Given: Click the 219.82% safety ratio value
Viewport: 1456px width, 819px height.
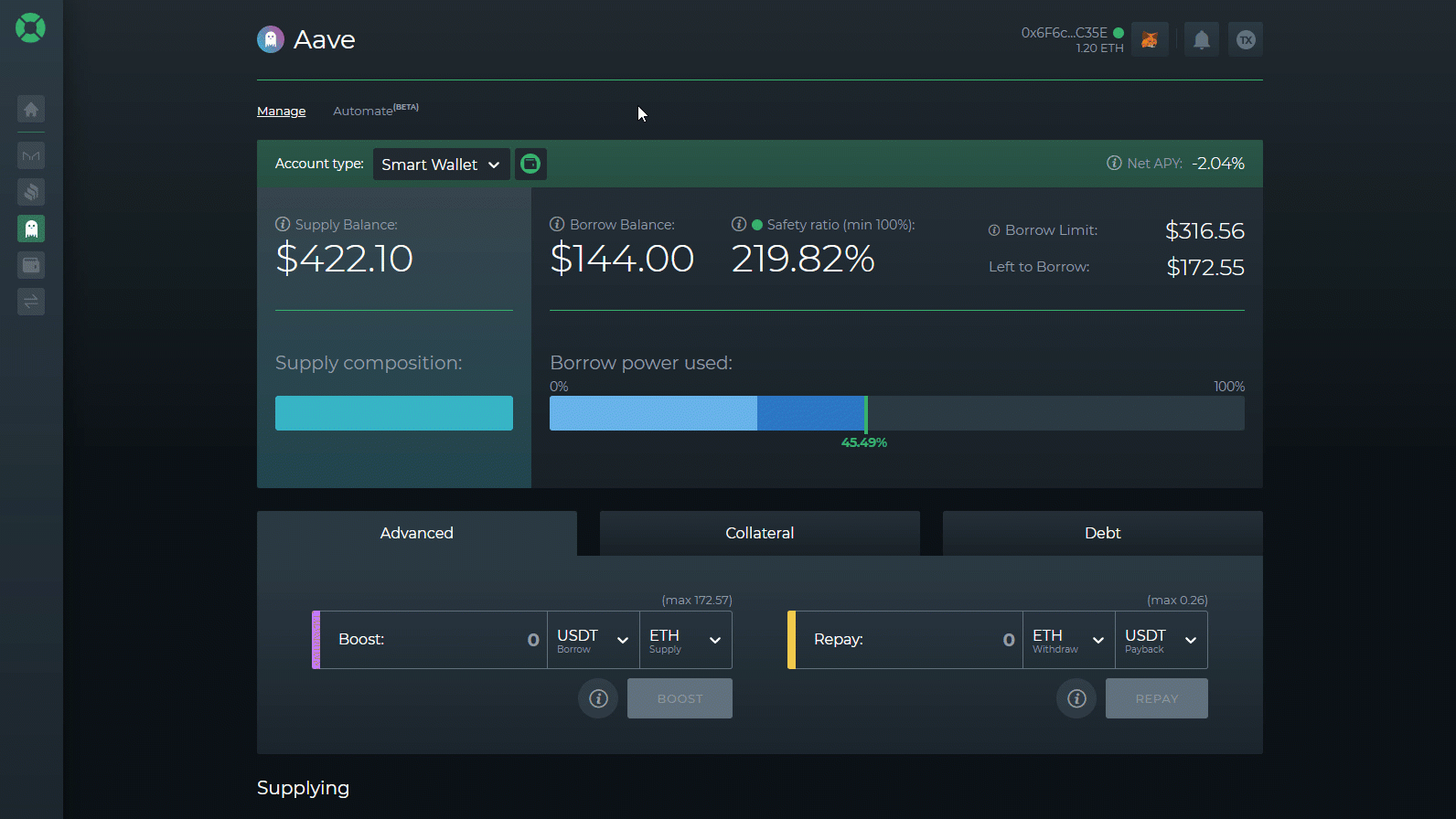Looking at the screenshot, I should coord(803,259).
